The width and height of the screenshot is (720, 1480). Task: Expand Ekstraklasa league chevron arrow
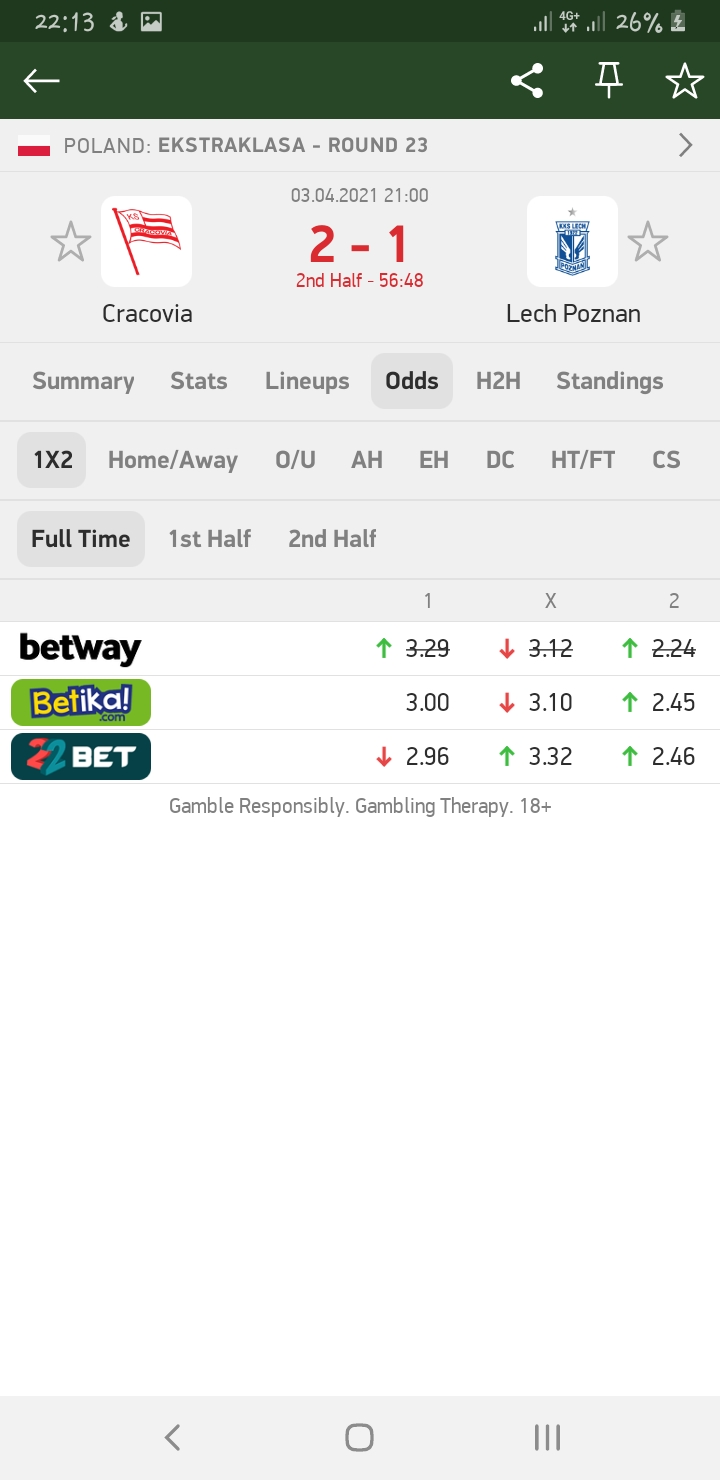click(x=686, y=146)
